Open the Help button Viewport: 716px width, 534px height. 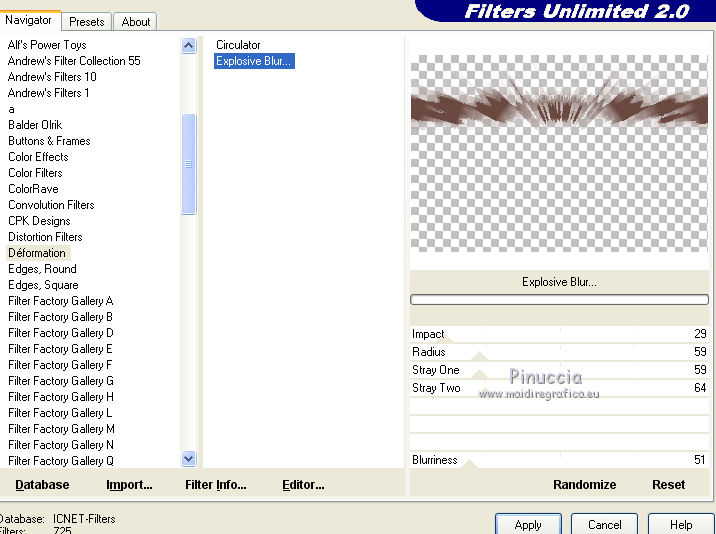tap(681, 524)
